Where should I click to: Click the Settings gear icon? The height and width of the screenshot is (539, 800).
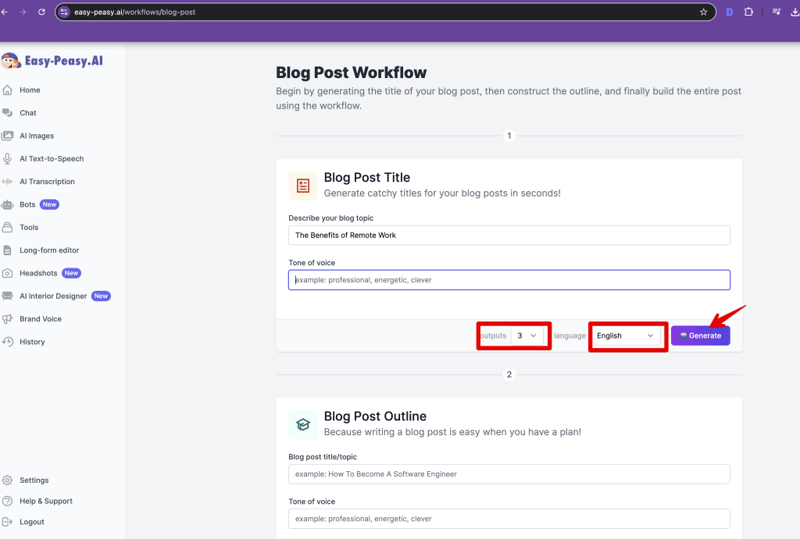pyautogui.click(x=8, y=480)
